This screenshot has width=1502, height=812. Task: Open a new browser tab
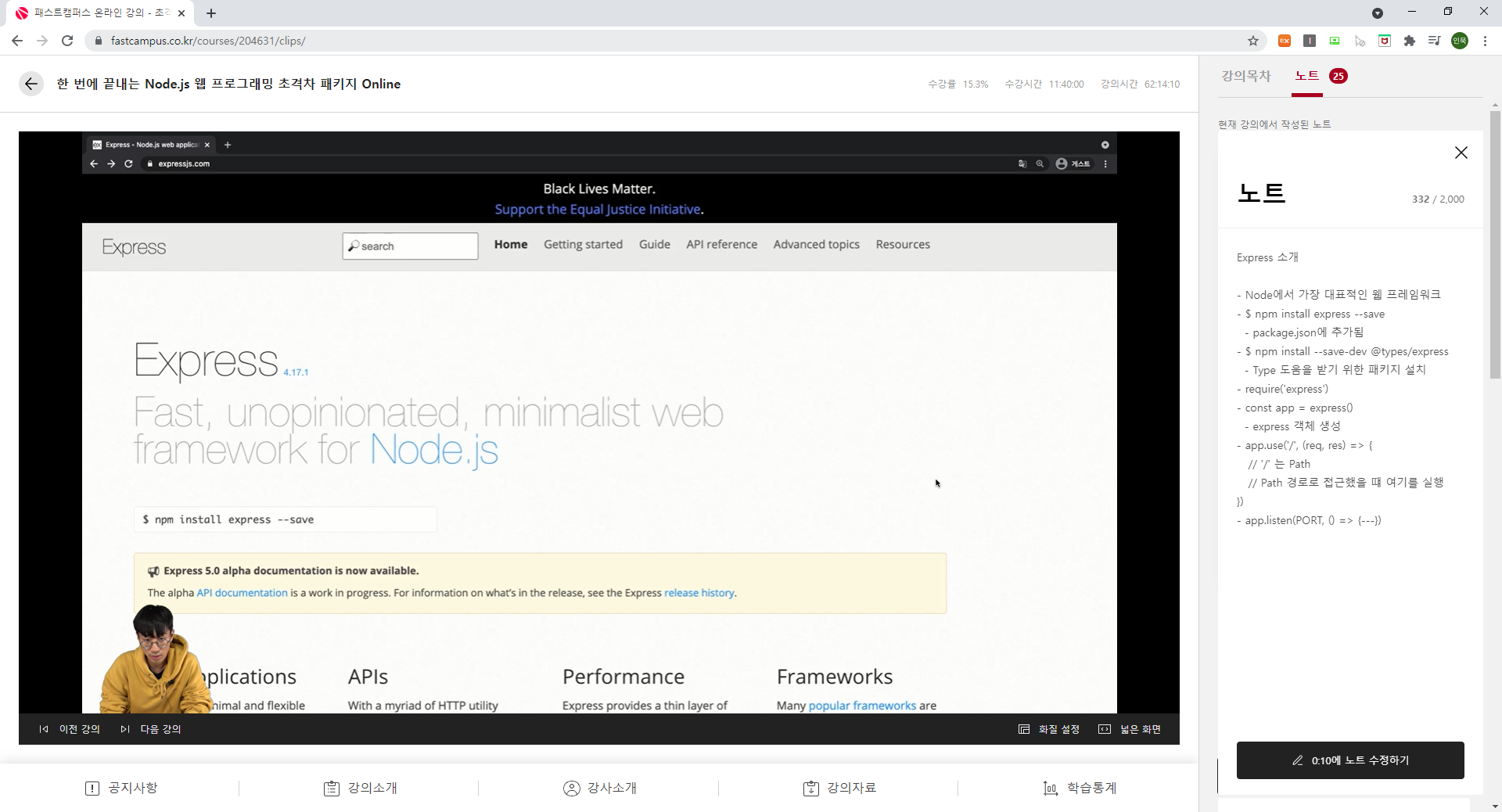pos(211,13)
